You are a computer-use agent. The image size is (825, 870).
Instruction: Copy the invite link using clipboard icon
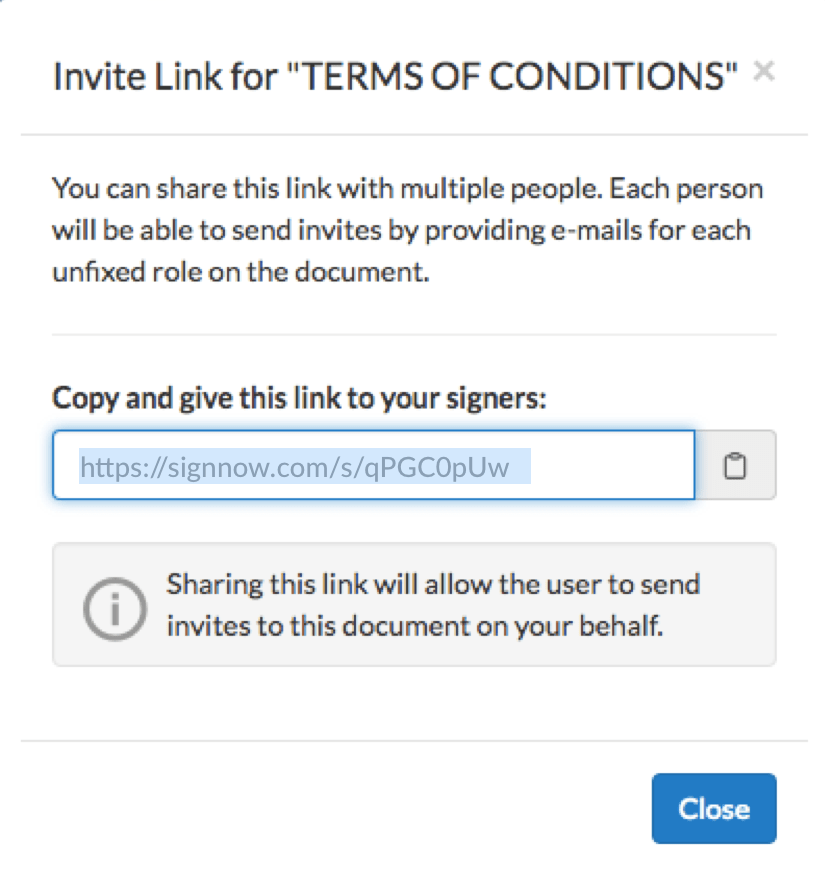(x=735, y=465)
